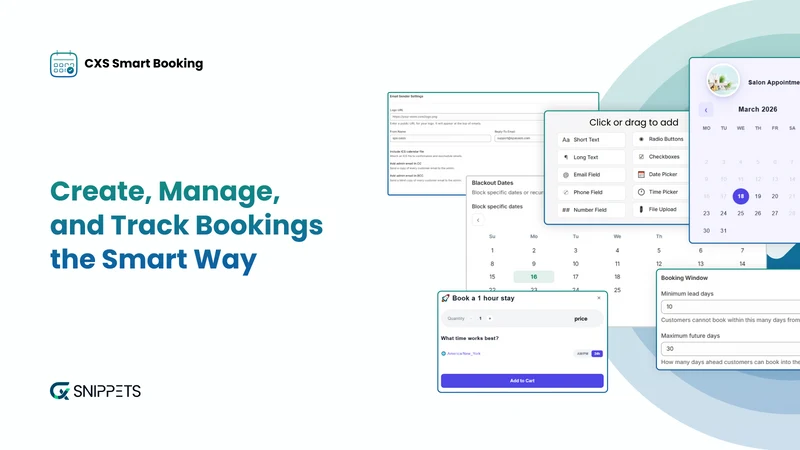The image size is (800, 450).
Task: Block day 2 in Blackout Dates calendar
Action: click(534, 251)
